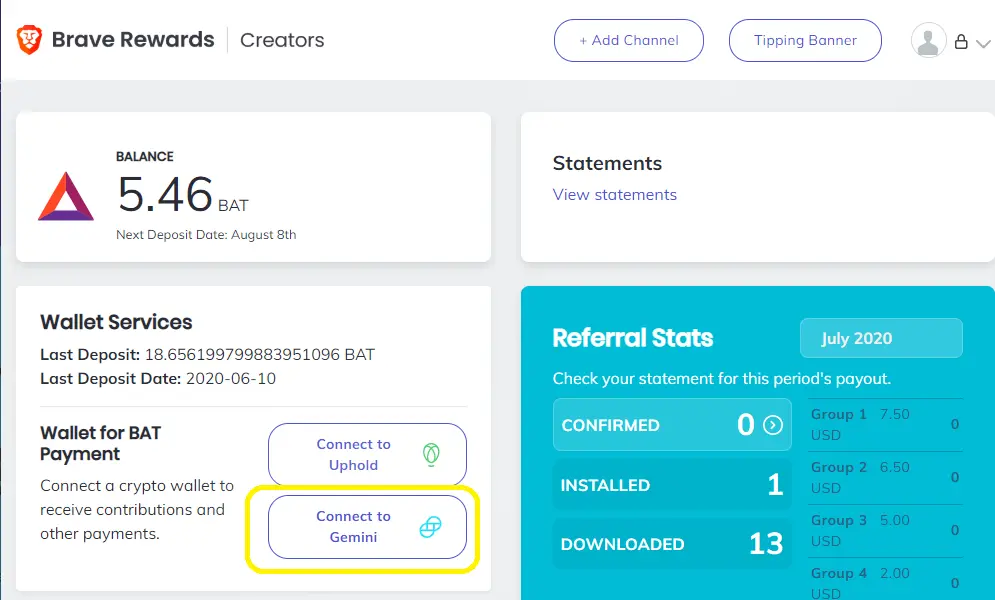Click Next Deposit Date: August 8th text
Viewport: 995px width, 600px height.
[206, 235]
